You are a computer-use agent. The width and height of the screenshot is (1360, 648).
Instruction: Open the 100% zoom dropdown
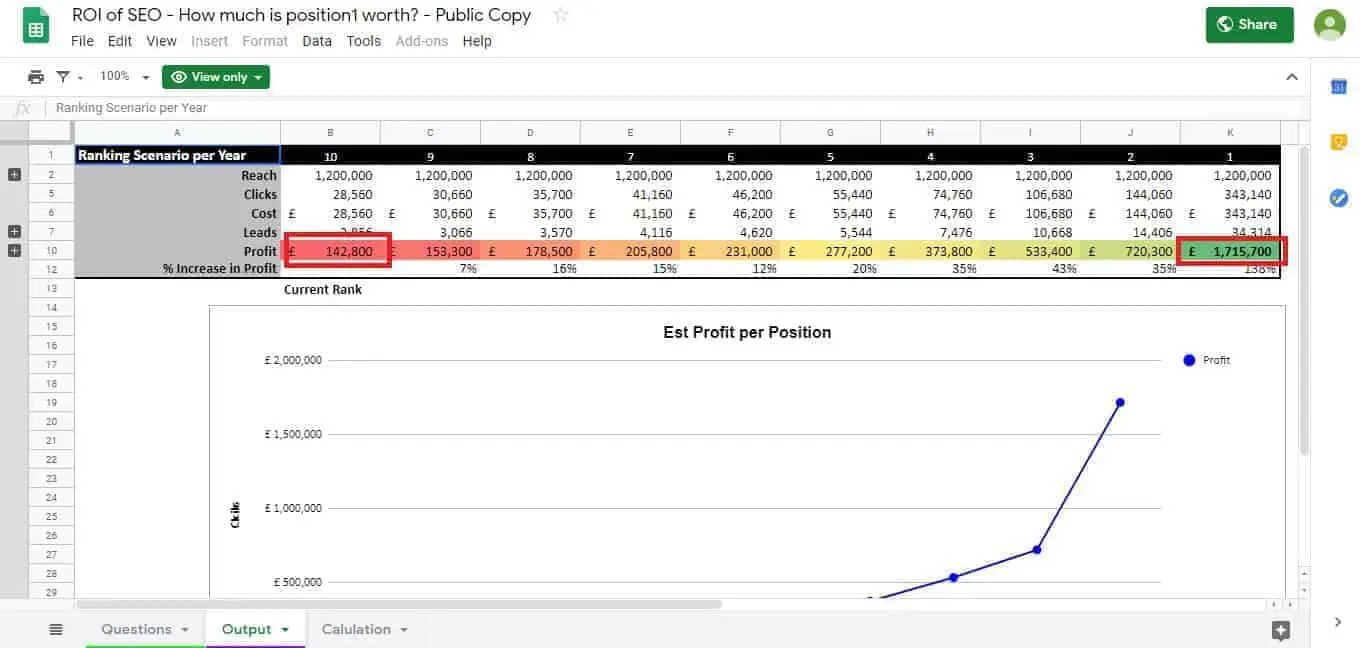pos(125,77)
